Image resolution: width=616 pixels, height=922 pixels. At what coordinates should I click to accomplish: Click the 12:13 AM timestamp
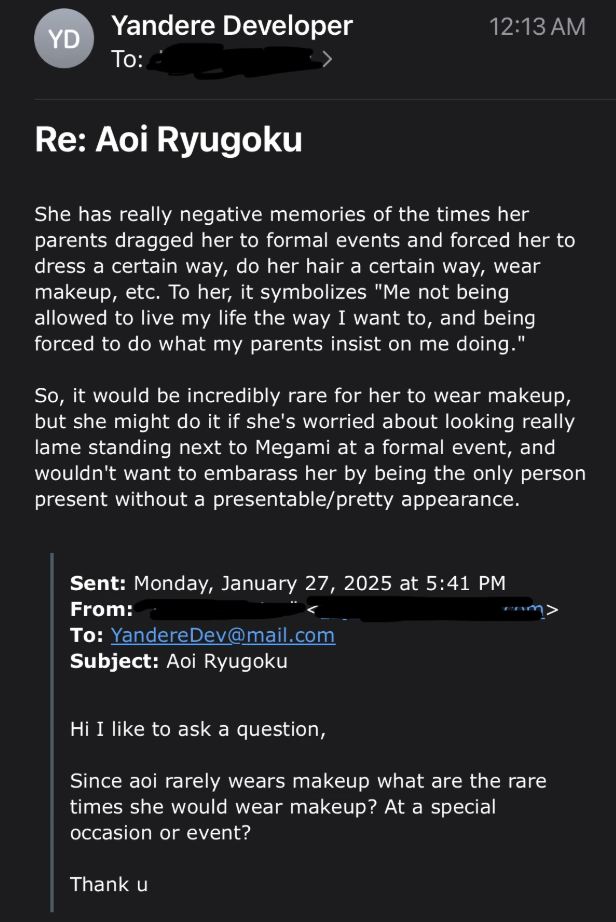click(537, 28)
